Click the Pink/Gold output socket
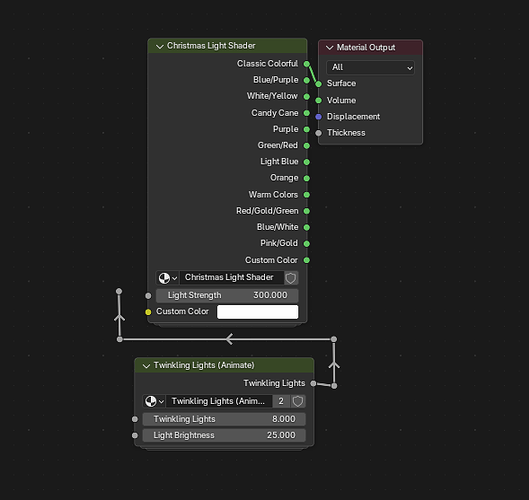The height and width of the screenshot is (500, 529). (307, 244)
